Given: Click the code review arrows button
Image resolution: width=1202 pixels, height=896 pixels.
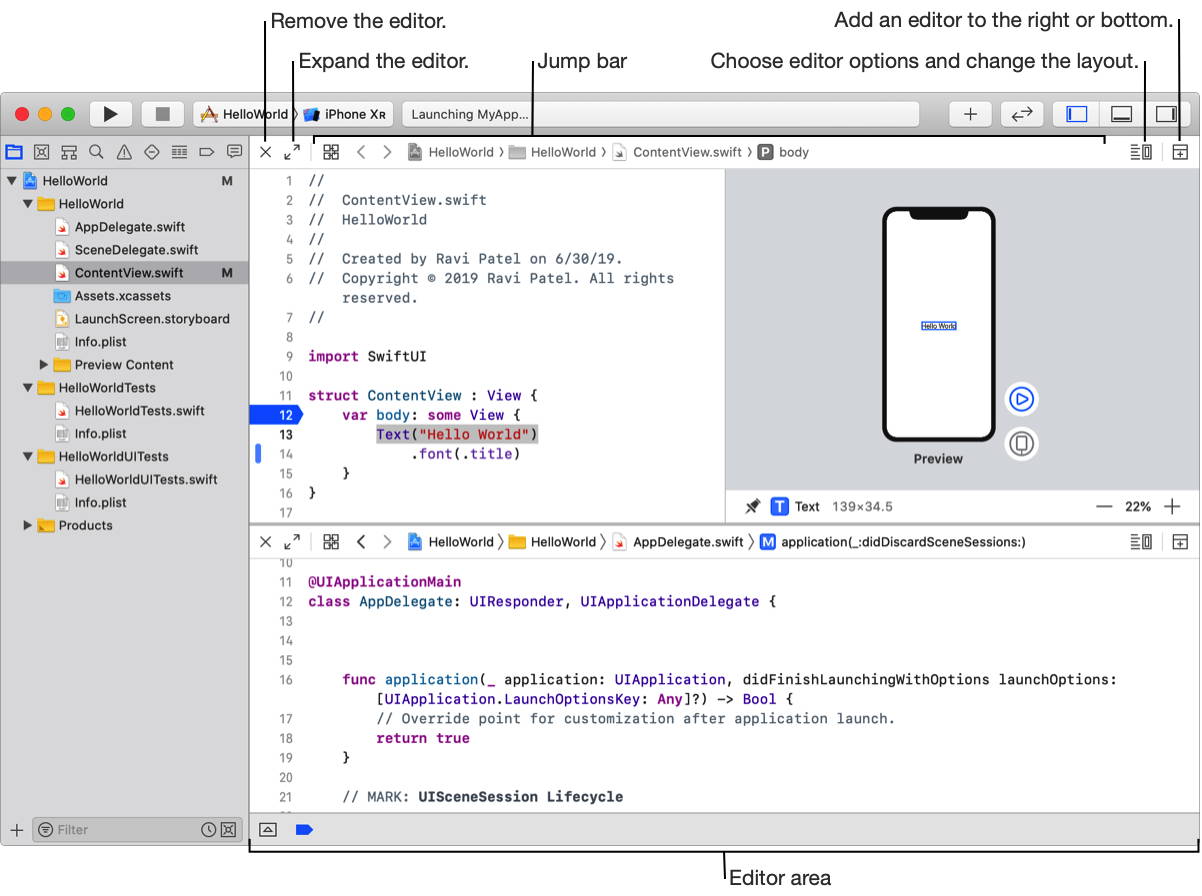Looking at the screenshot, I should point(1022,114).
